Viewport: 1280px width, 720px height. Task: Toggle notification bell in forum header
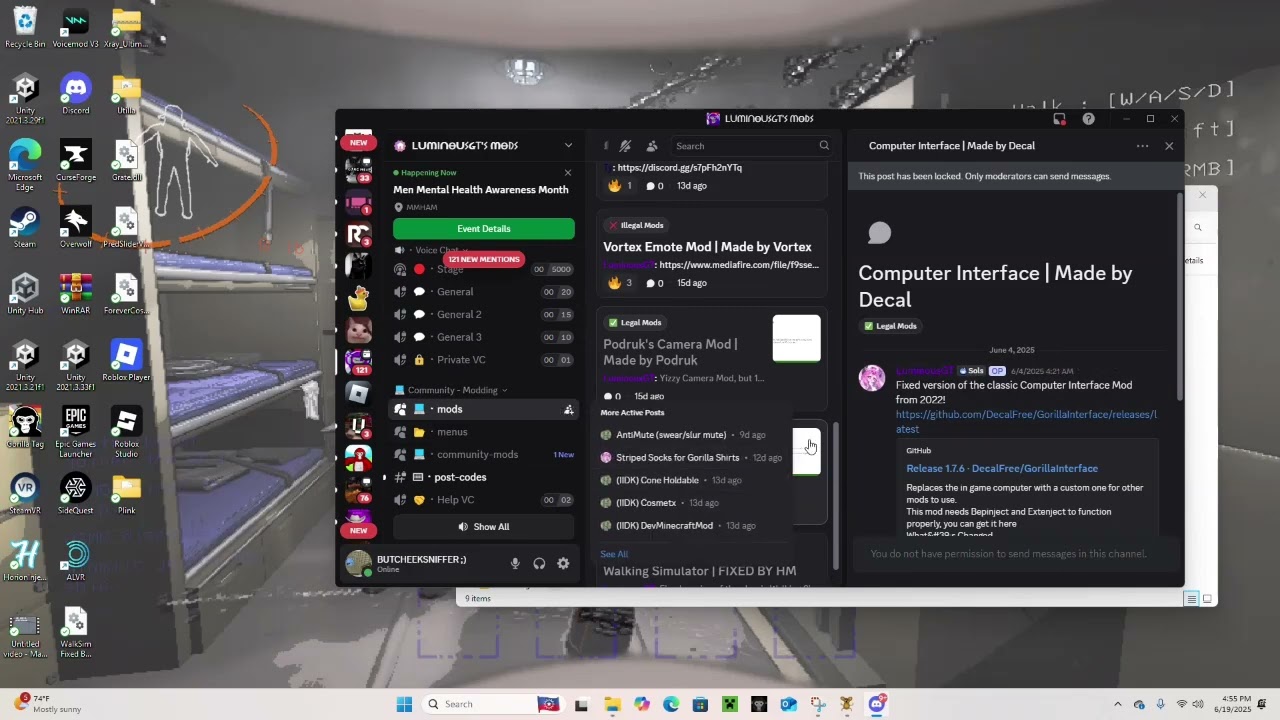(x=625, y=146)
